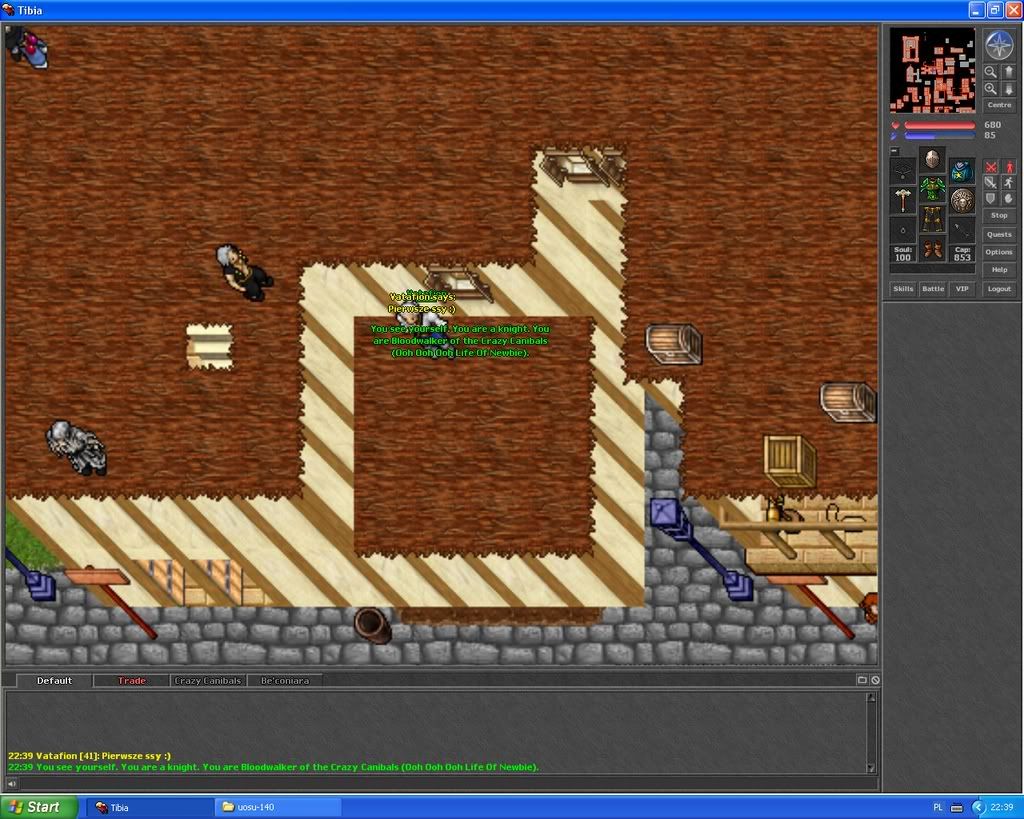The image size is (1024, 819).
Task: Click chat scrollbar up arrow
Action: tap(871, 698)
